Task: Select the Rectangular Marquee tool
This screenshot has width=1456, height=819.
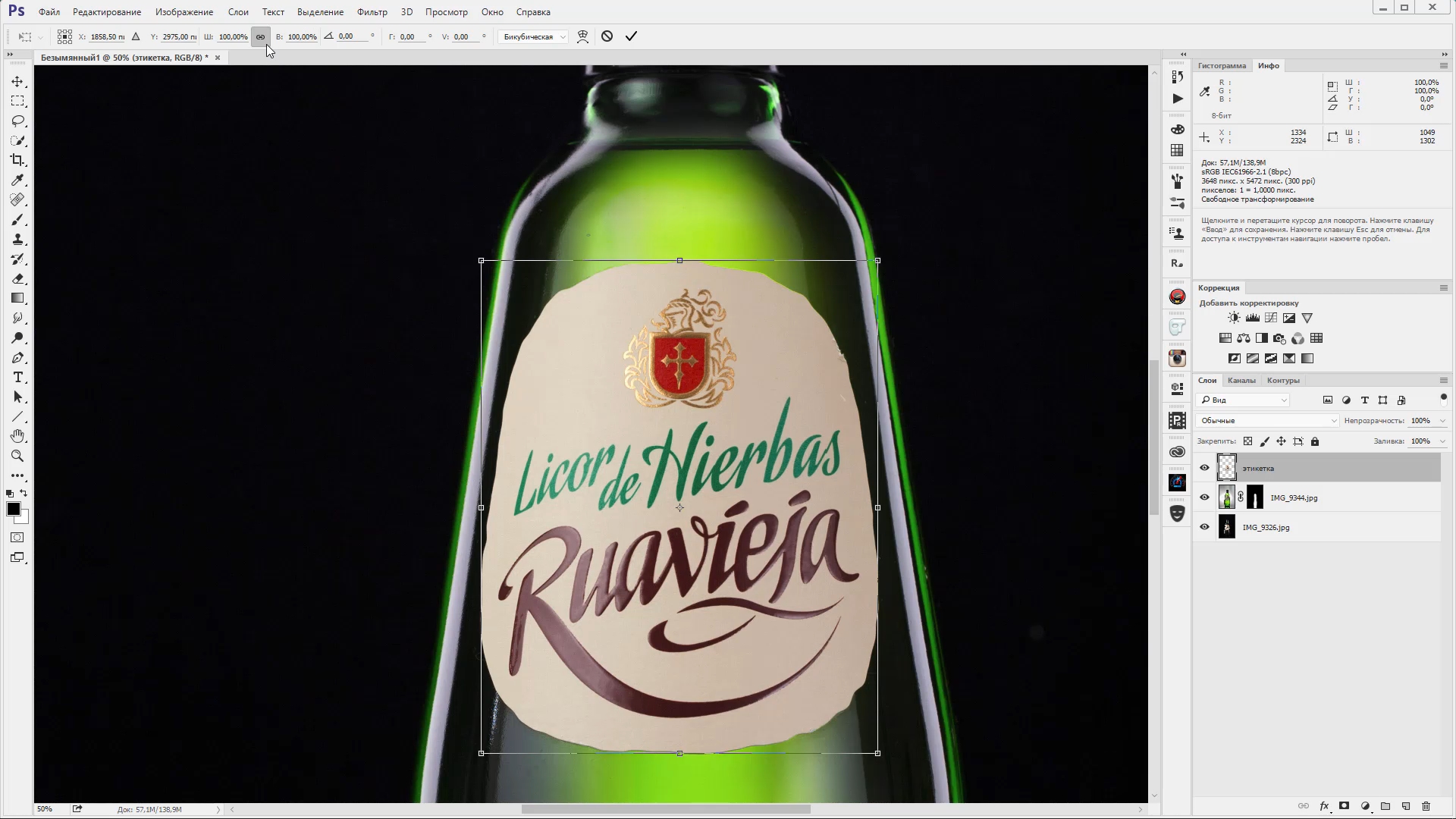Action: (x=18, y=101)
